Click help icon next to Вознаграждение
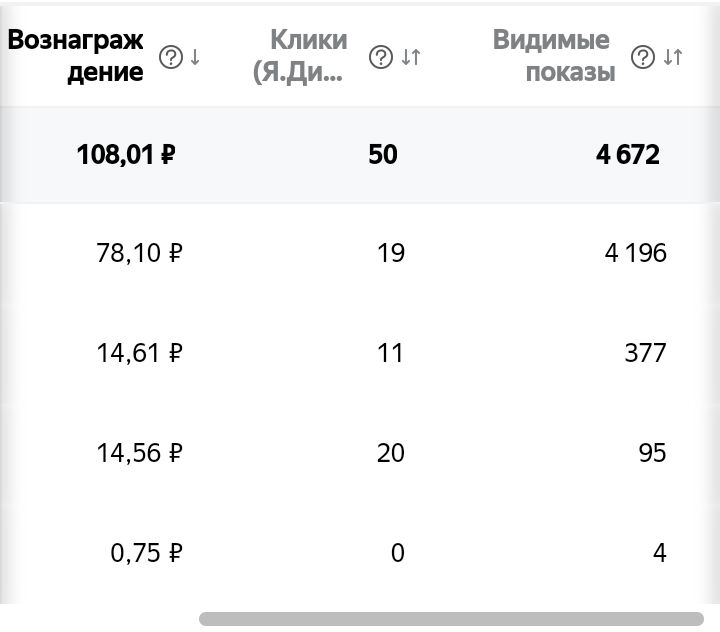 pyautogui.click(x=171, y=58)
